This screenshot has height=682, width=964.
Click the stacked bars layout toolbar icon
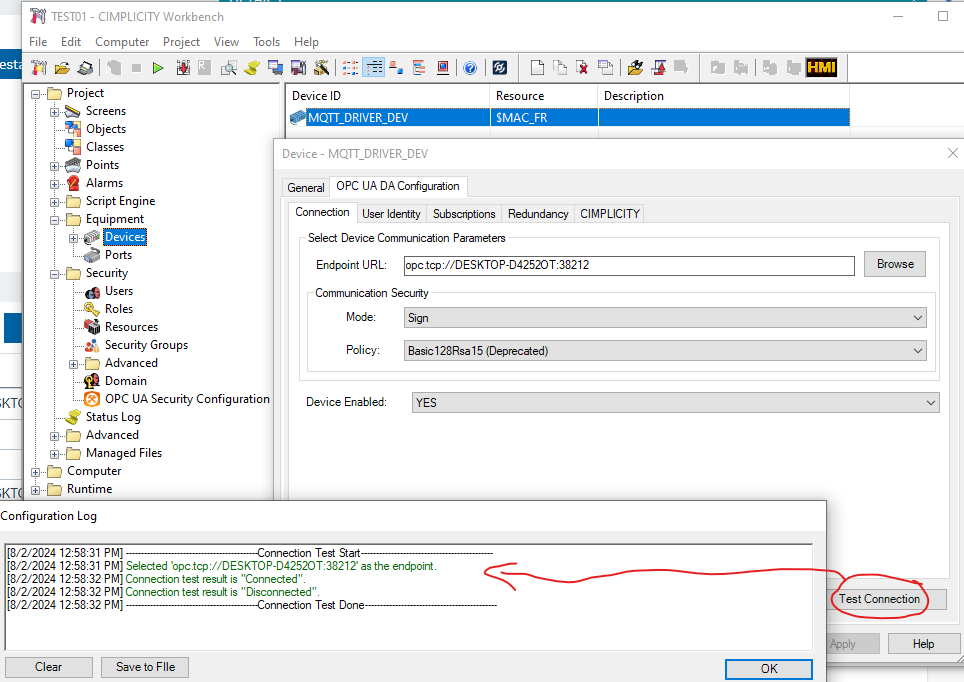pyautogui.click(x=419, y=68)
